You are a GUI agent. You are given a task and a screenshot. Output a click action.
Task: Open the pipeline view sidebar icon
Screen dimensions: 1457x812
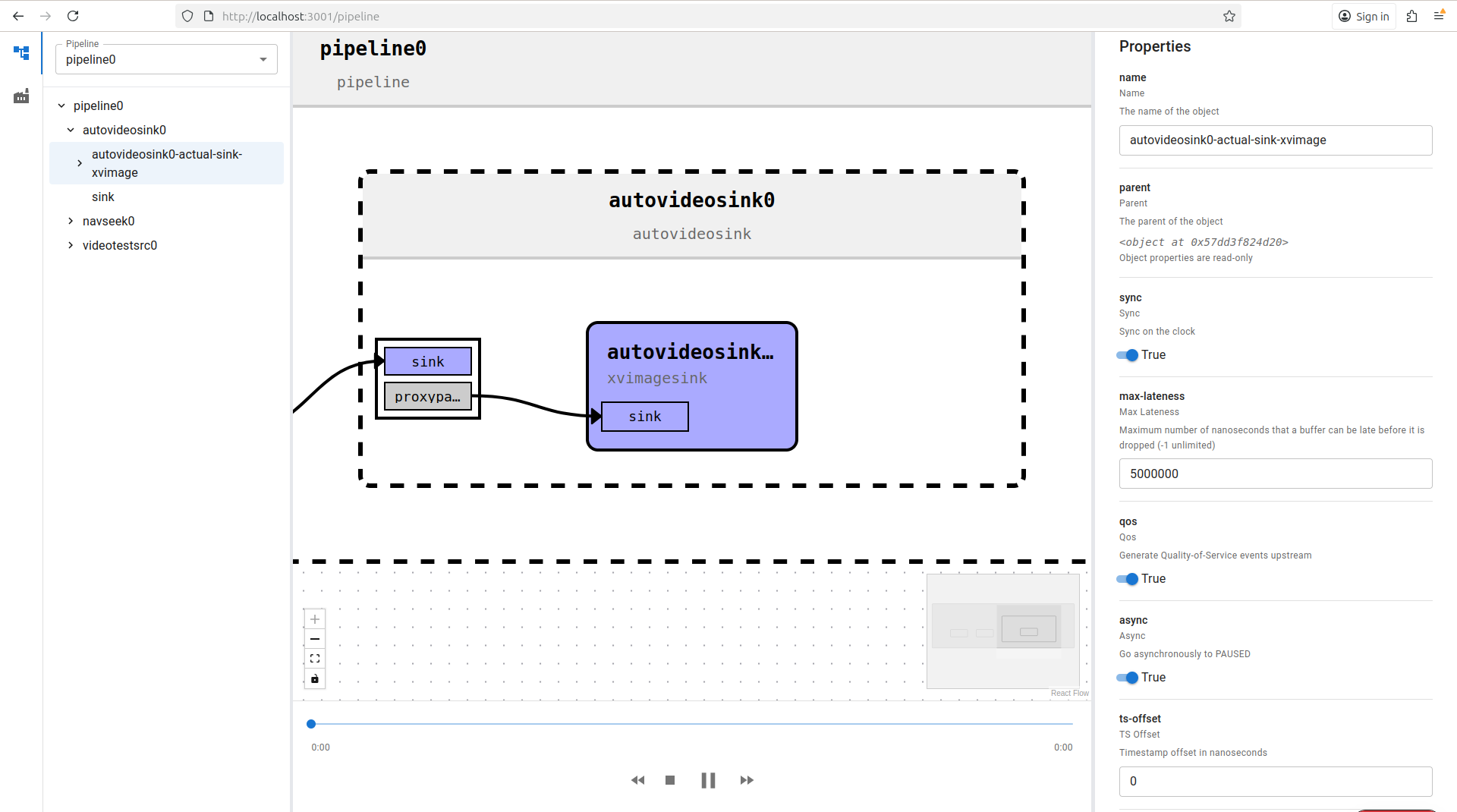(21, 53)
